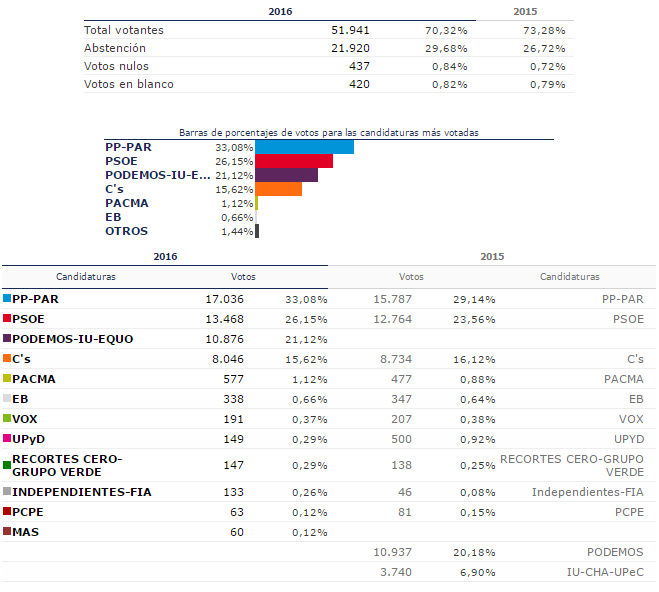Click the total voters value 51.941
The width and height of the screenshot is (659, 592).
tap(350, 30)
